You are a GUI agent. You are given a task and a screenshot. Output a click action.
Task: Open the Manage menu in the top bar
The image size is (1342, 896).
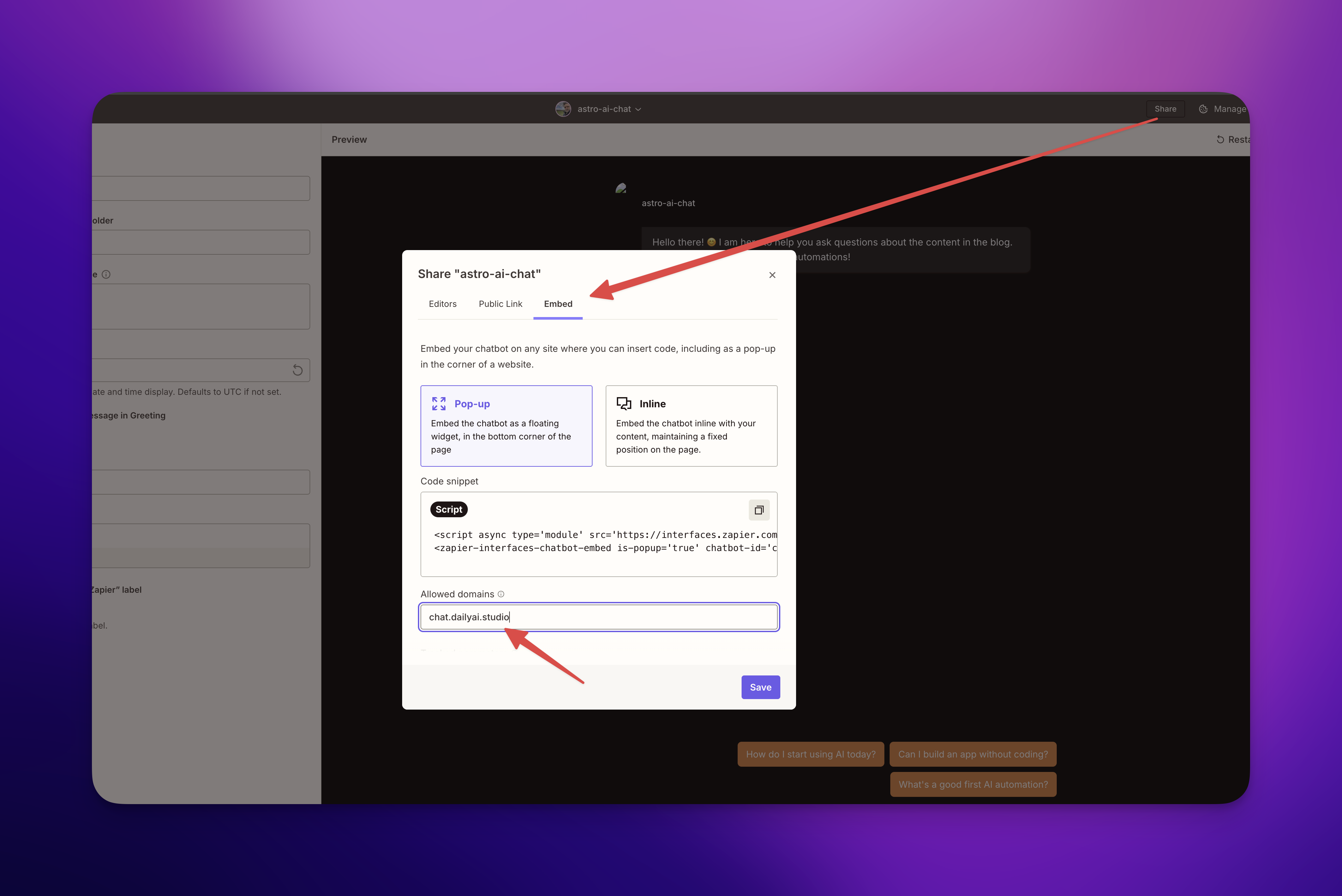click(1223, 109)
